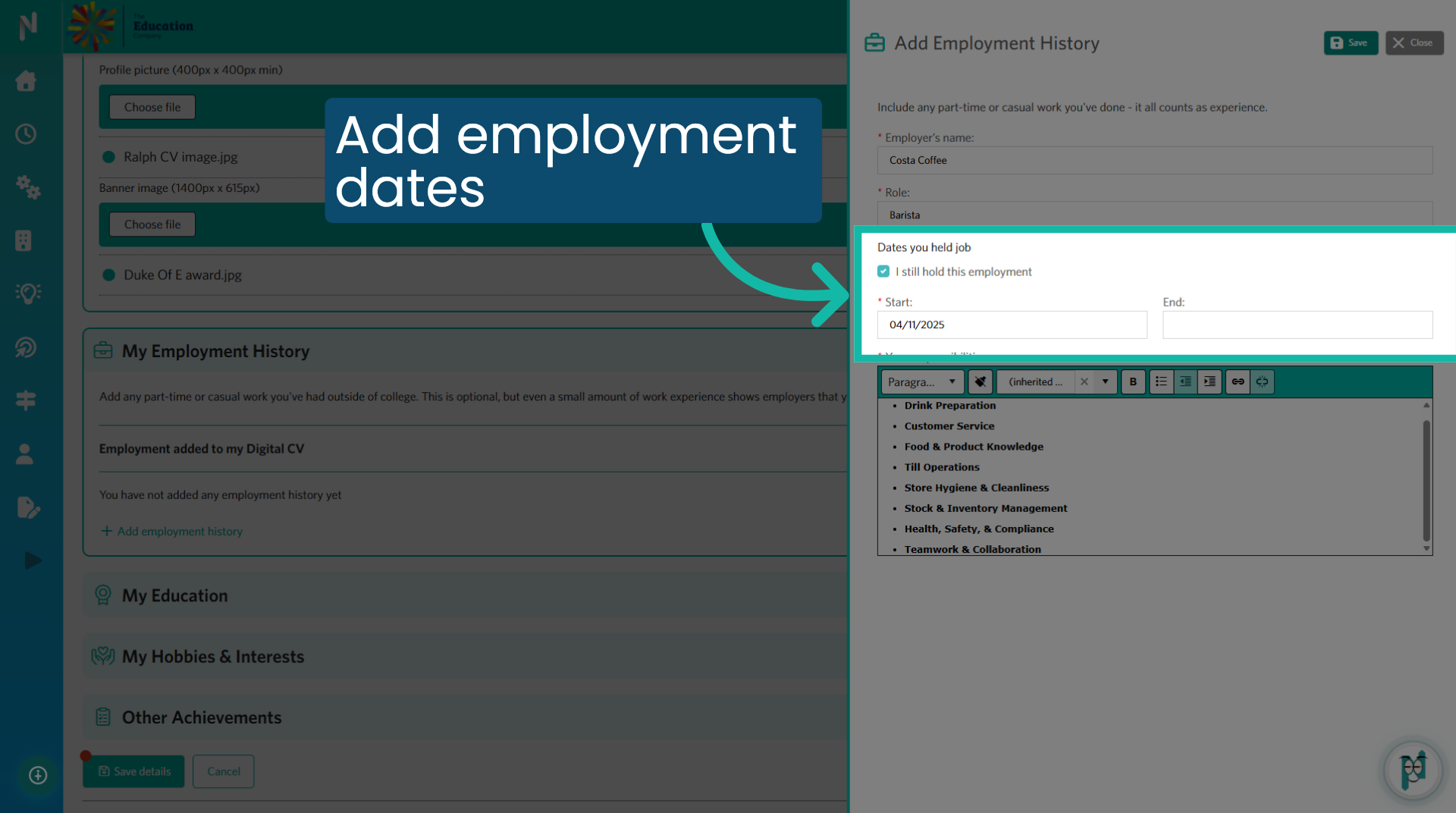Click the Employer's name field
Screen dimensions: 1456x813
1155,160
